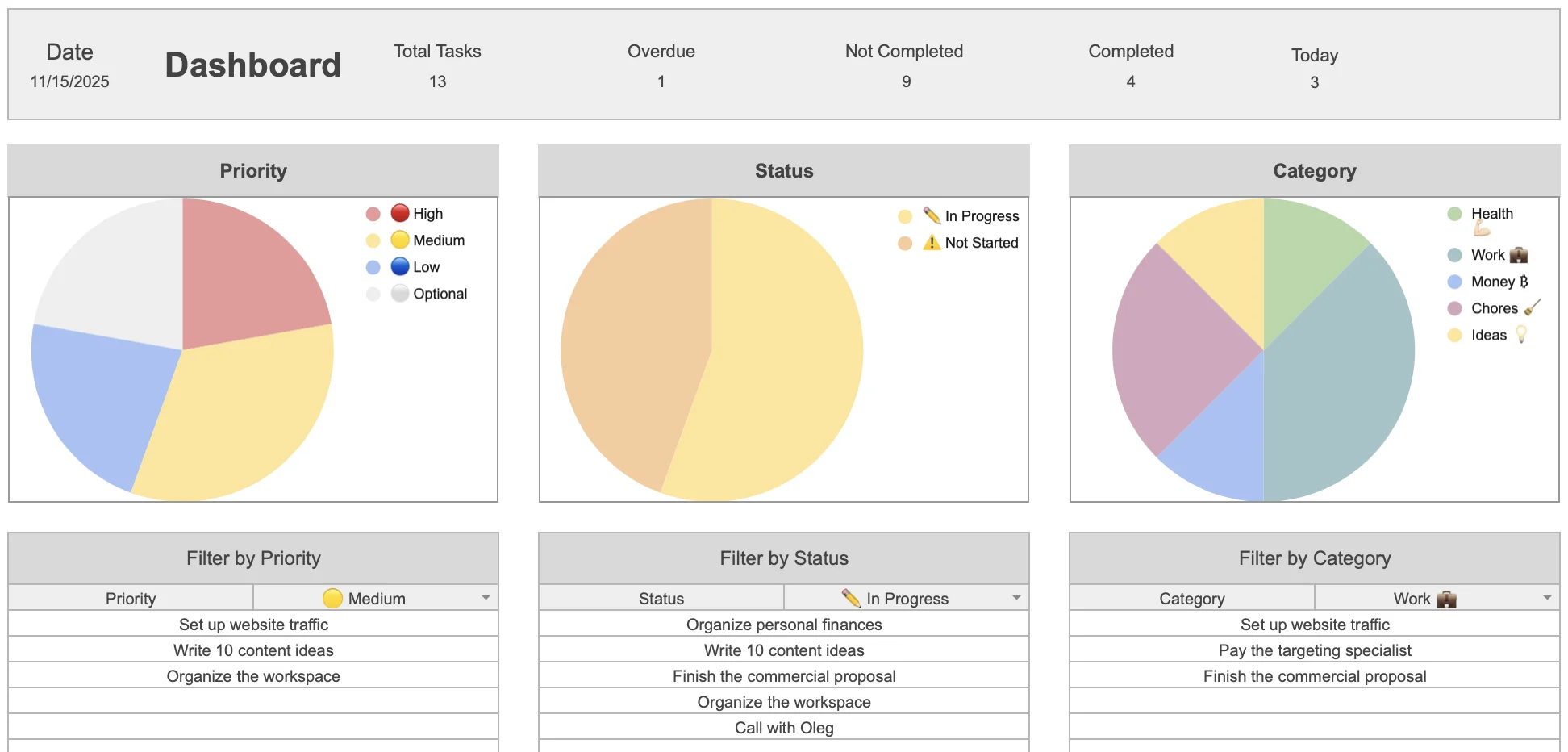Click the broom icon next to Chores legend

(1533, 307)
